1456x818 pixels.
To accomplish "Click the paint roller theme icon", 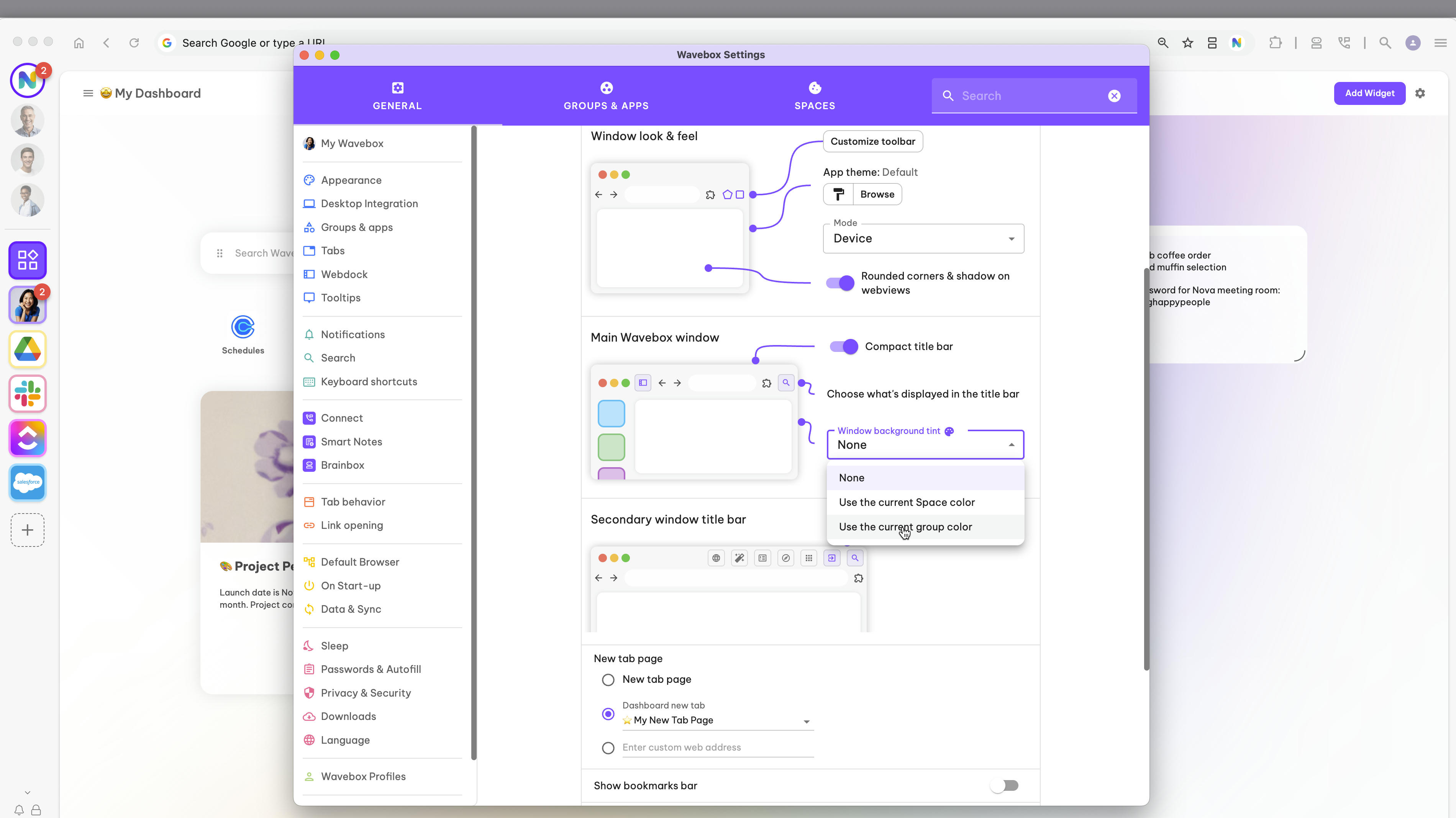I will pos(838,194).
